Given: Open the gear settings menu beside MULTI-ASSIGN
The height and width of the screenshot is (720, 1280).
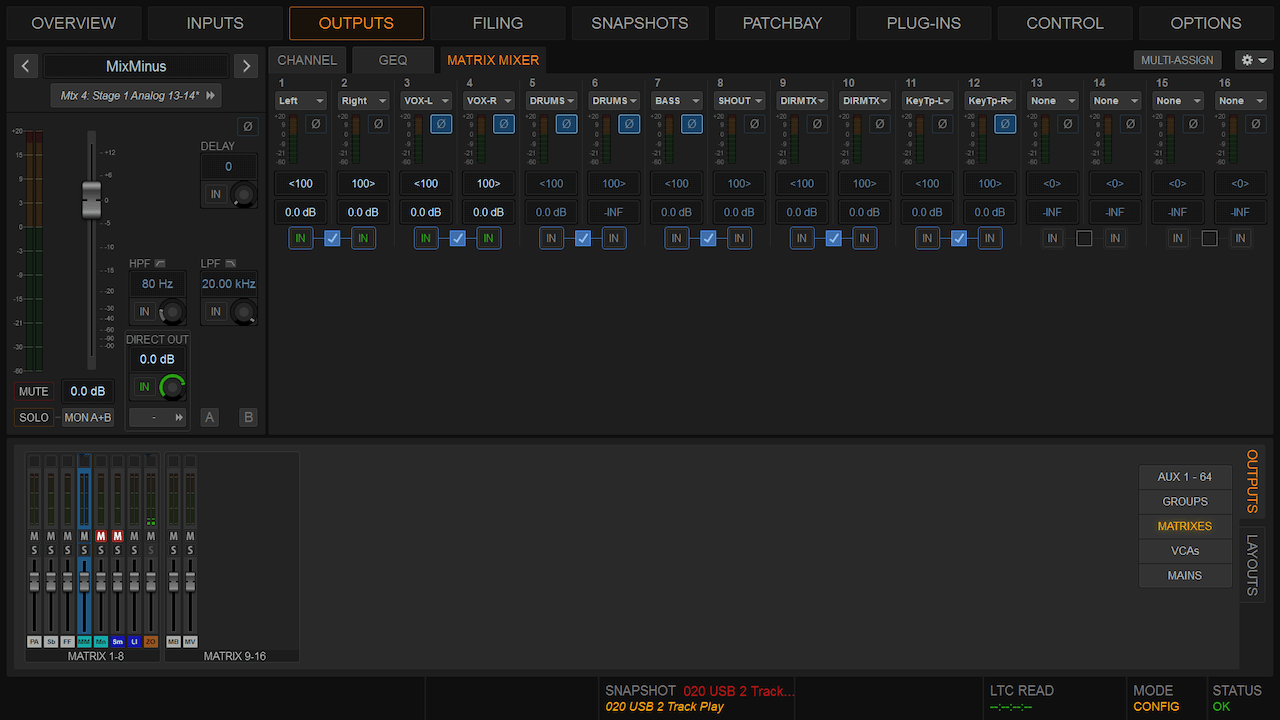Looking at the screenshot, I should coord(1253,60).
